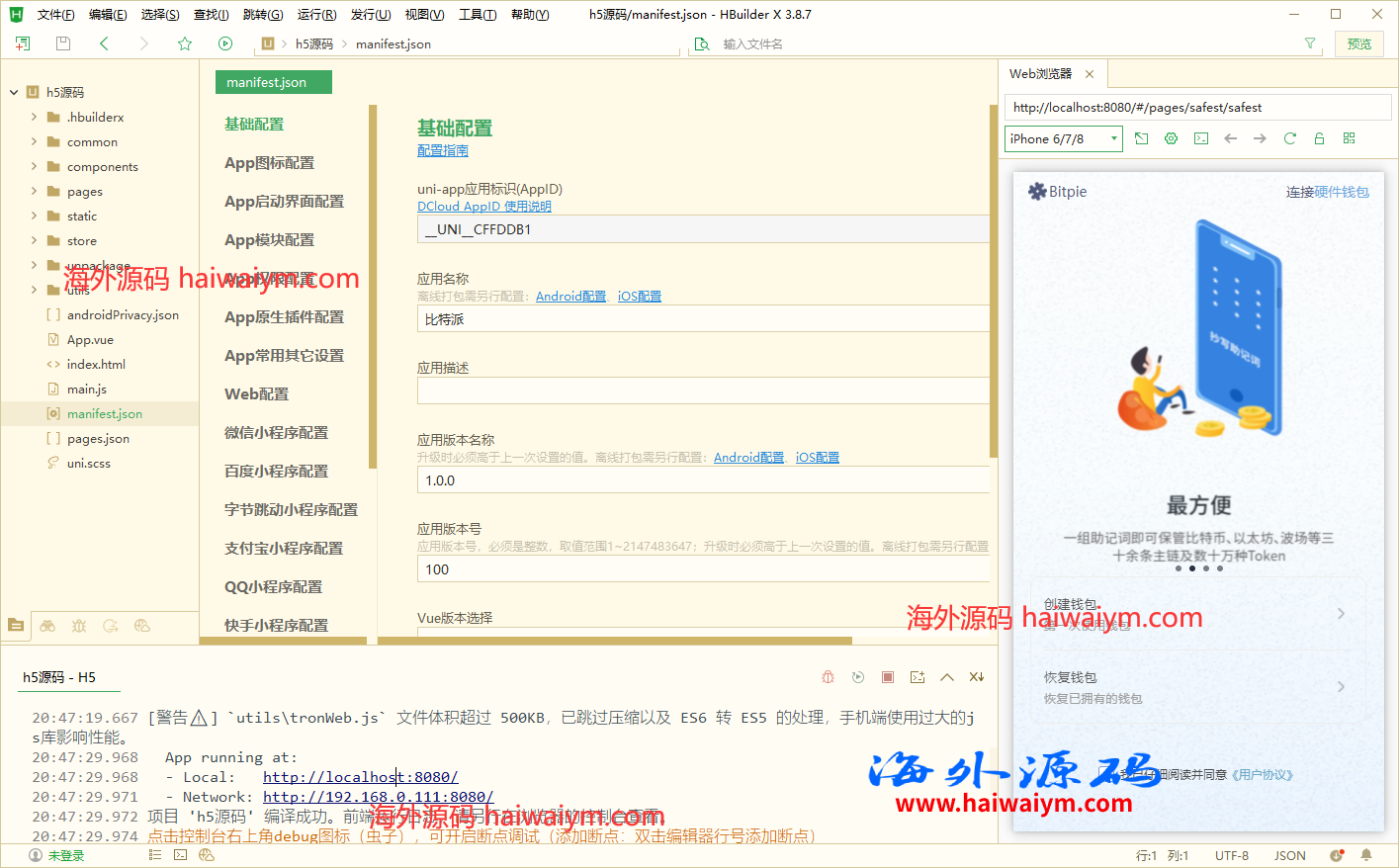Collapse the h5源码 project root
Image resolution: width=1399 pixels, height=868 pixels.
[x=14, y=92]
